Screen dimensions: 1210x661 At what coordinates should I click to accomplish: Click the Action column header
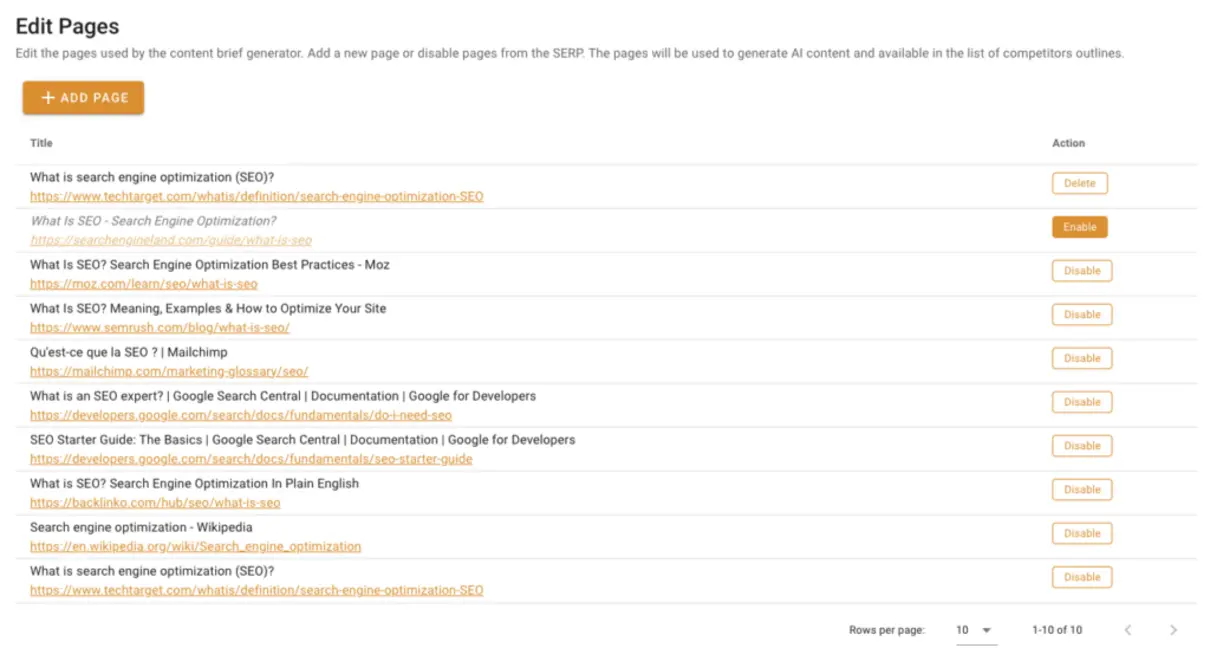[x=1068, y=143]
